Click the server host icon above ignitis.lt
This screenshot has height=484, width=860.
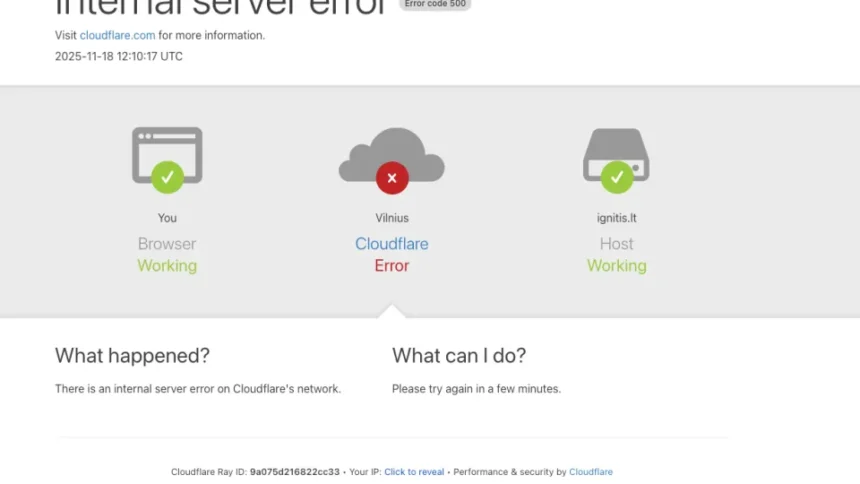pyautogui.click(x=616, y=150)
